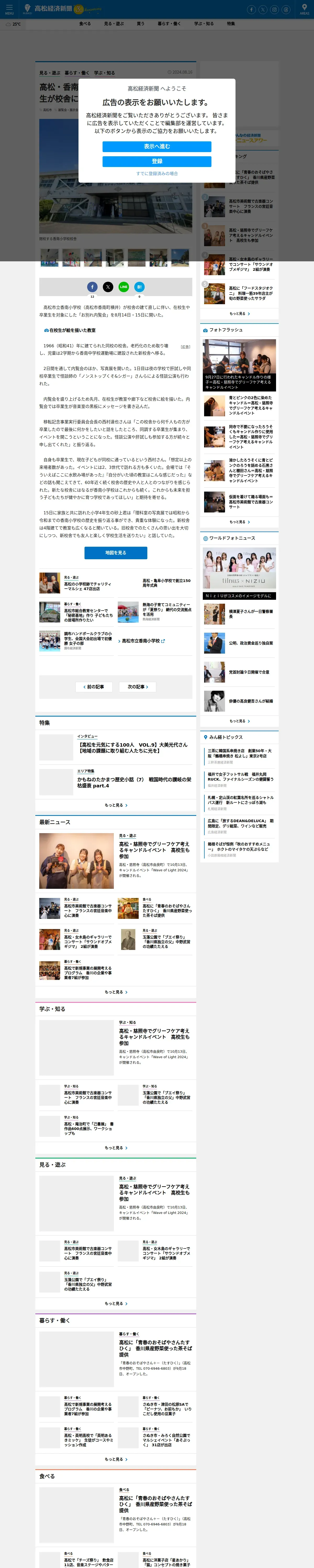
Task: Open 暮らす・働く in the top navigation
Action: click(170, 24)
